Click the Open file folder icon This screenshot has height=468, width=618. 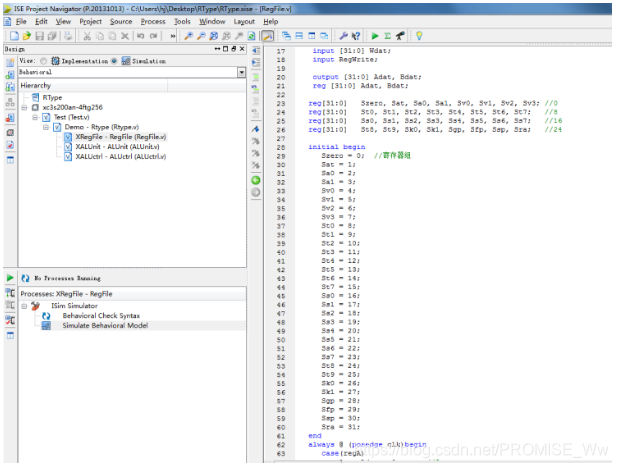pos(26,36)
